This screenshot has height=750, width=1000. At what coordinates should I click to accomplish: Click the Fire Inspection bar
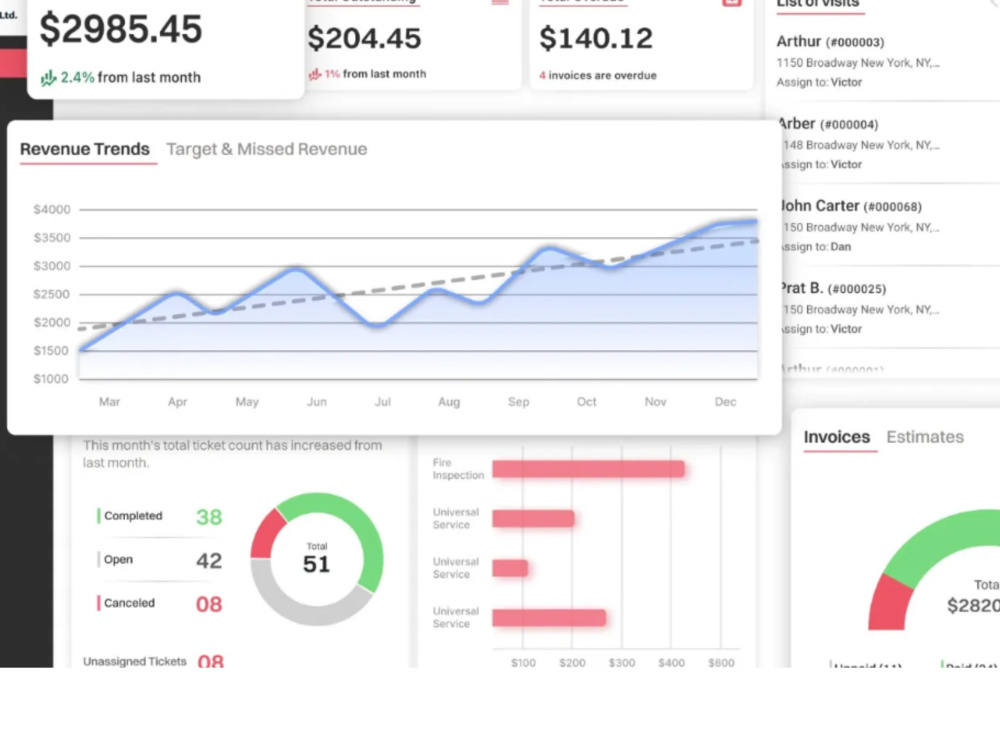point(588,469)
